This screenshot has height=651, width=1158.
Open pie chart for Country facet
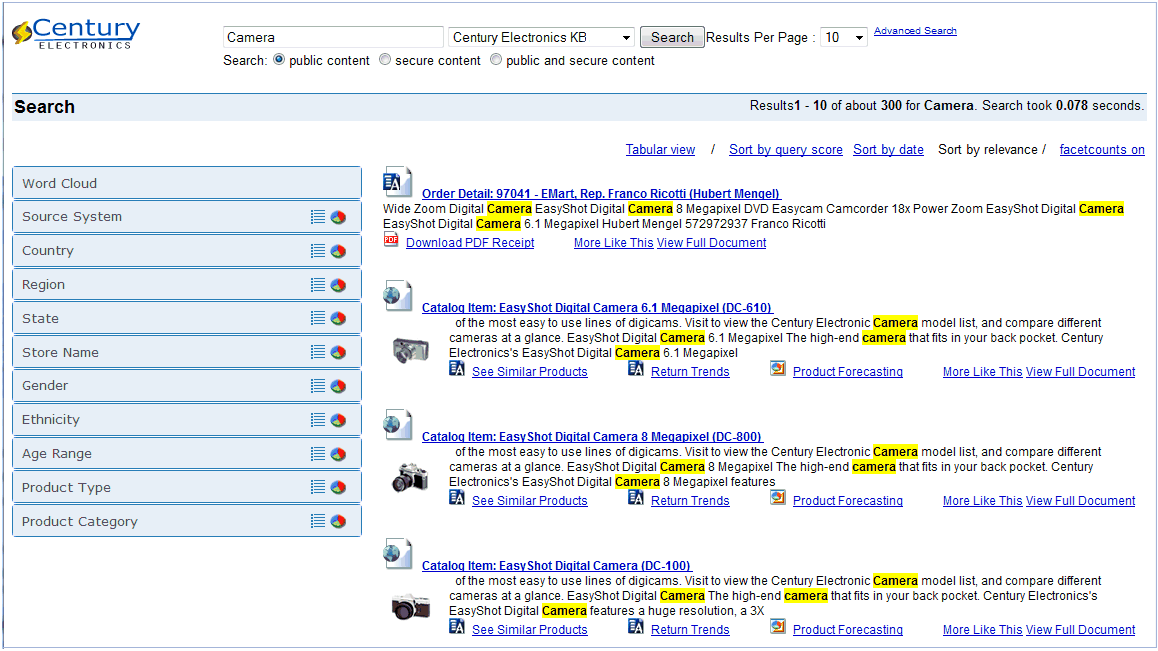[x=338, y=250]
